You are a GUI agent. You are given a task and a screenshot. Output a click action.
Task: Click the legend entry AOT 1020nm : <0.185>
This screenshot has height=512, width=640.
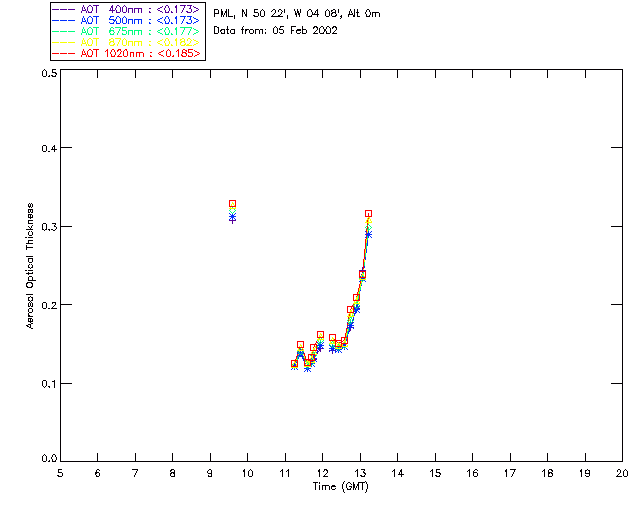click(127, 53)
